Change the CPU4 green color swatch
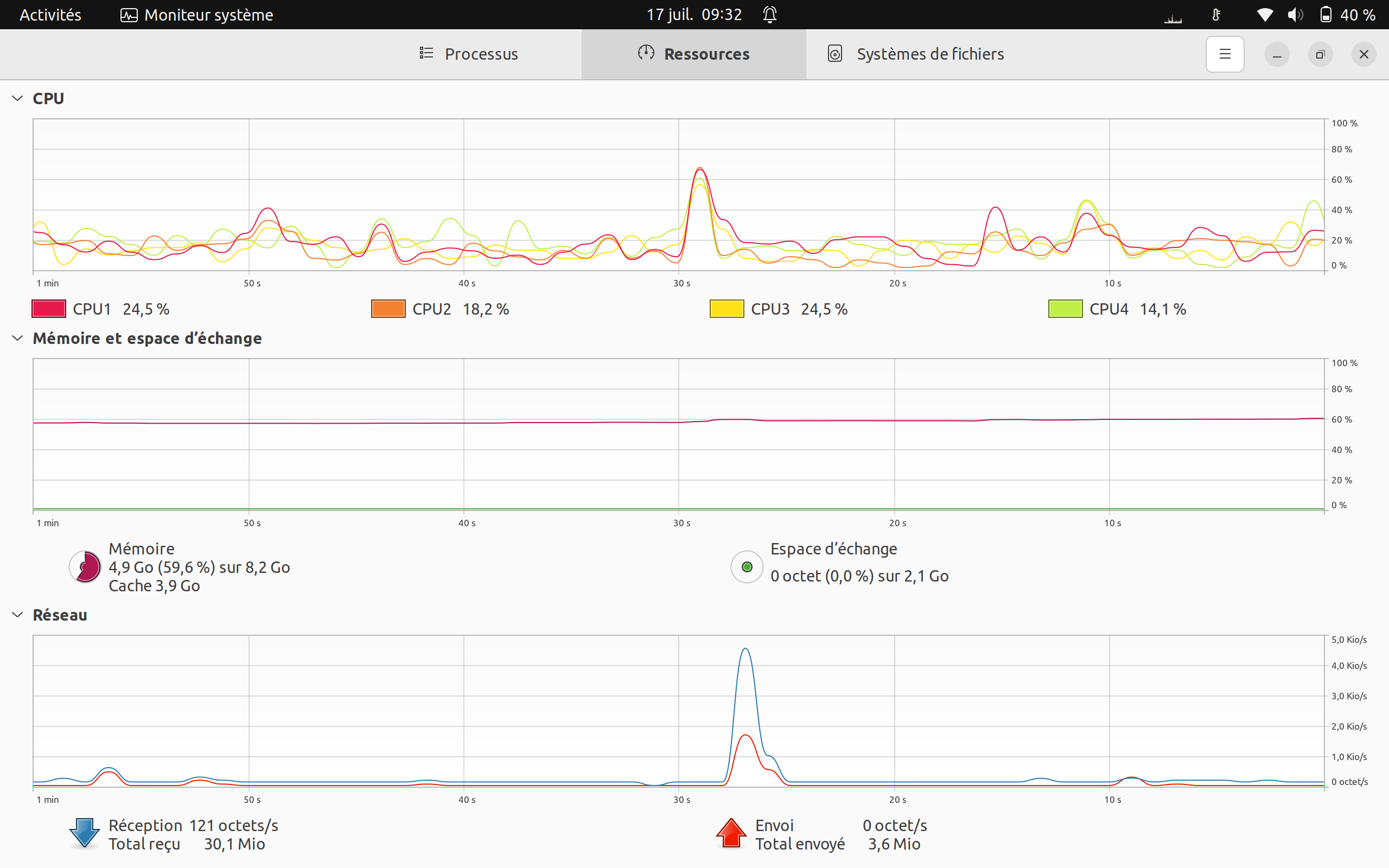 coord(1065,309)
